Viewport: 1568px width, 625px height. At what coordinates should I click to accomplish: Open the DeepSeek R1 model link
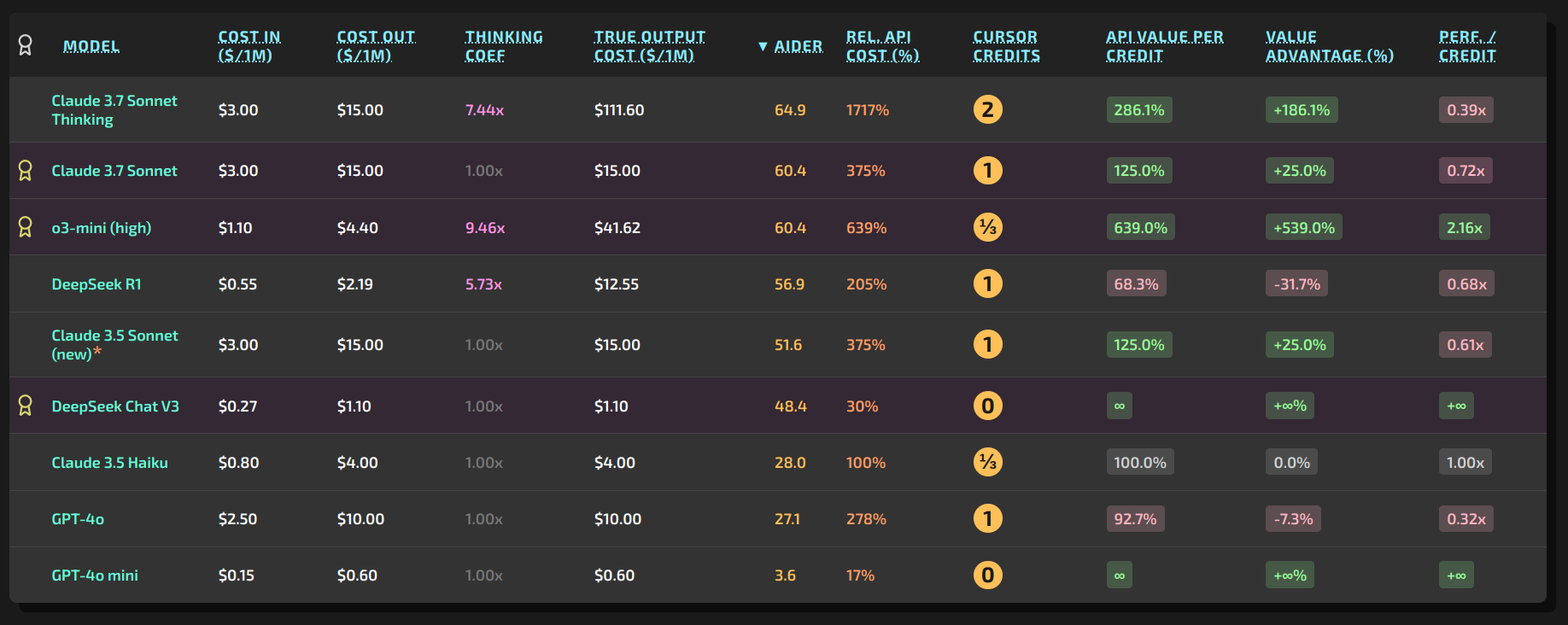(97, 284)
